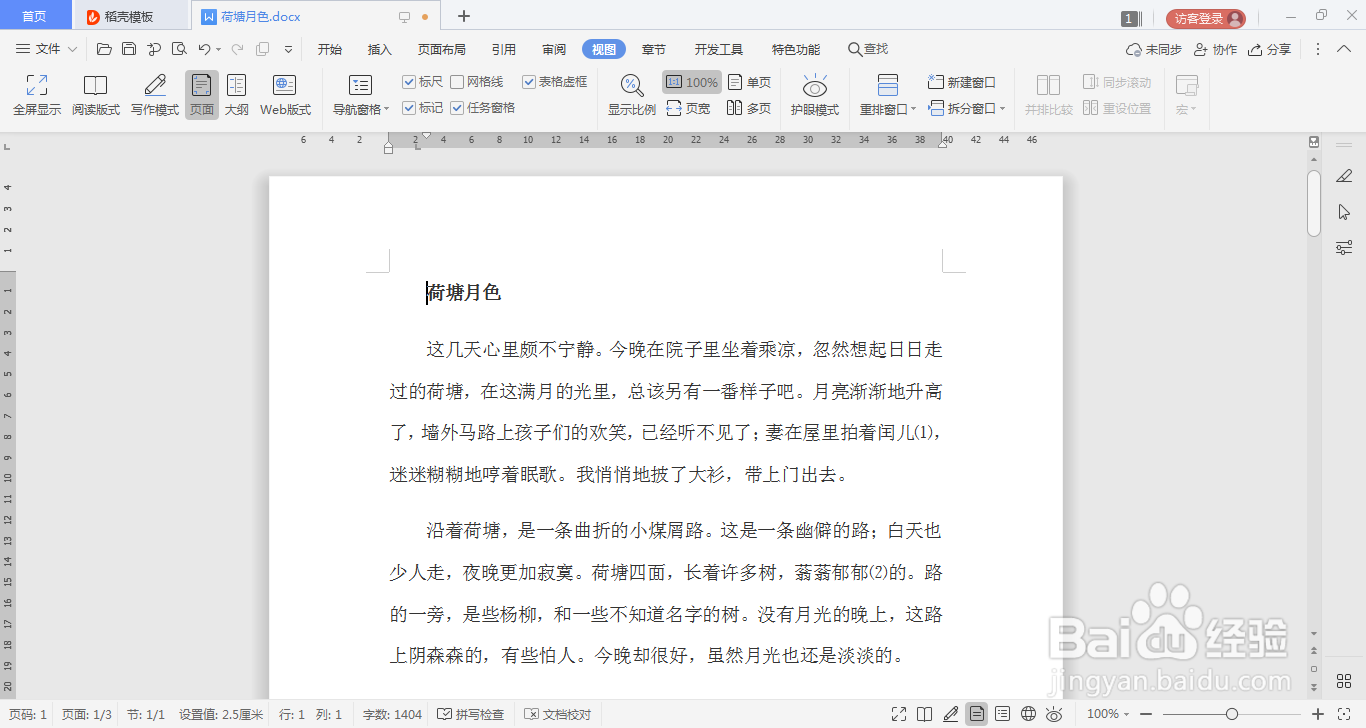Expand the undo history dropdown arrow
This screenshot has height=728, width=1366.
point(219,49)
